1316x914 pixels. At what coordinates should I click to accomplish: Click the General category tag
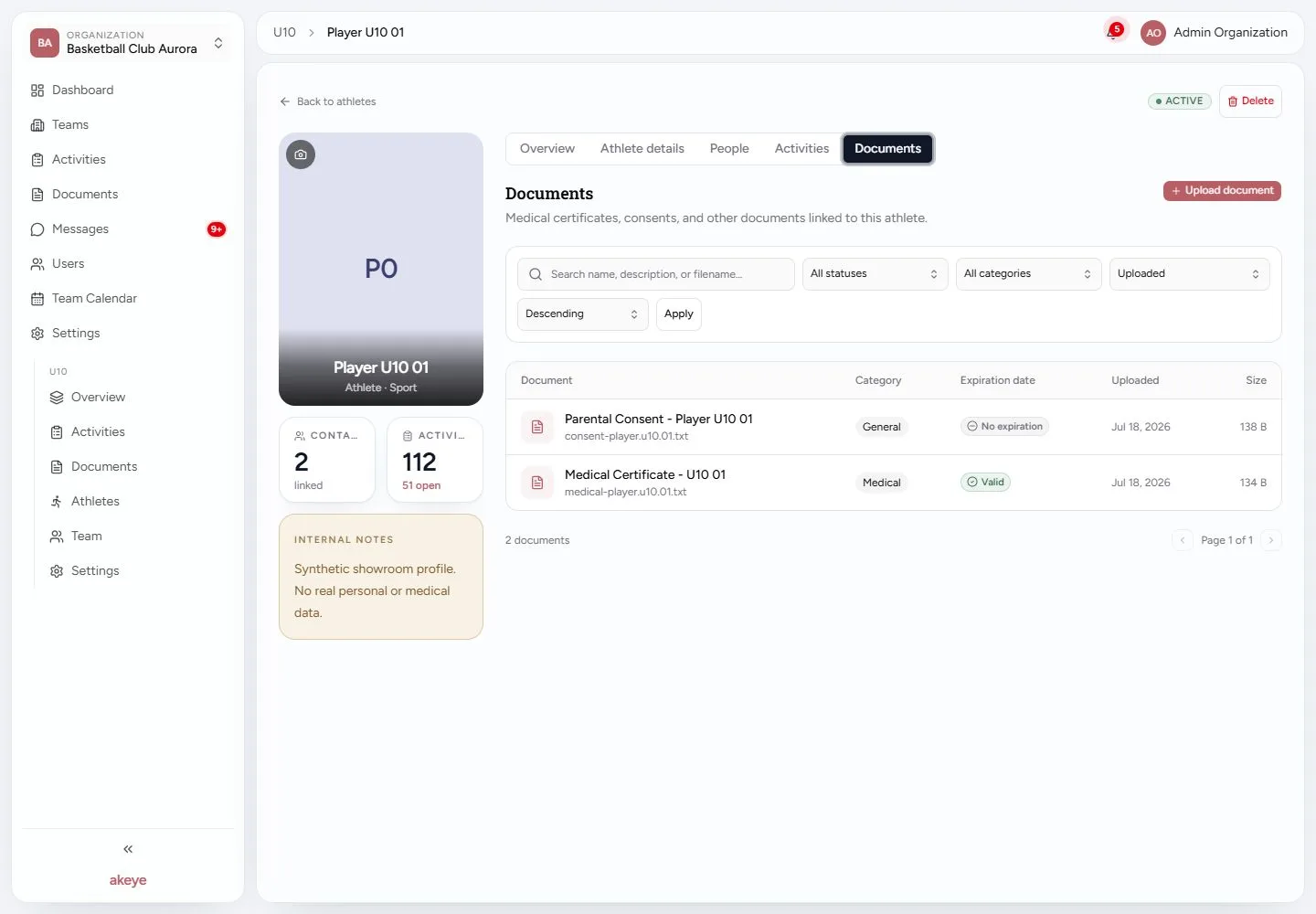click(882, 427)
